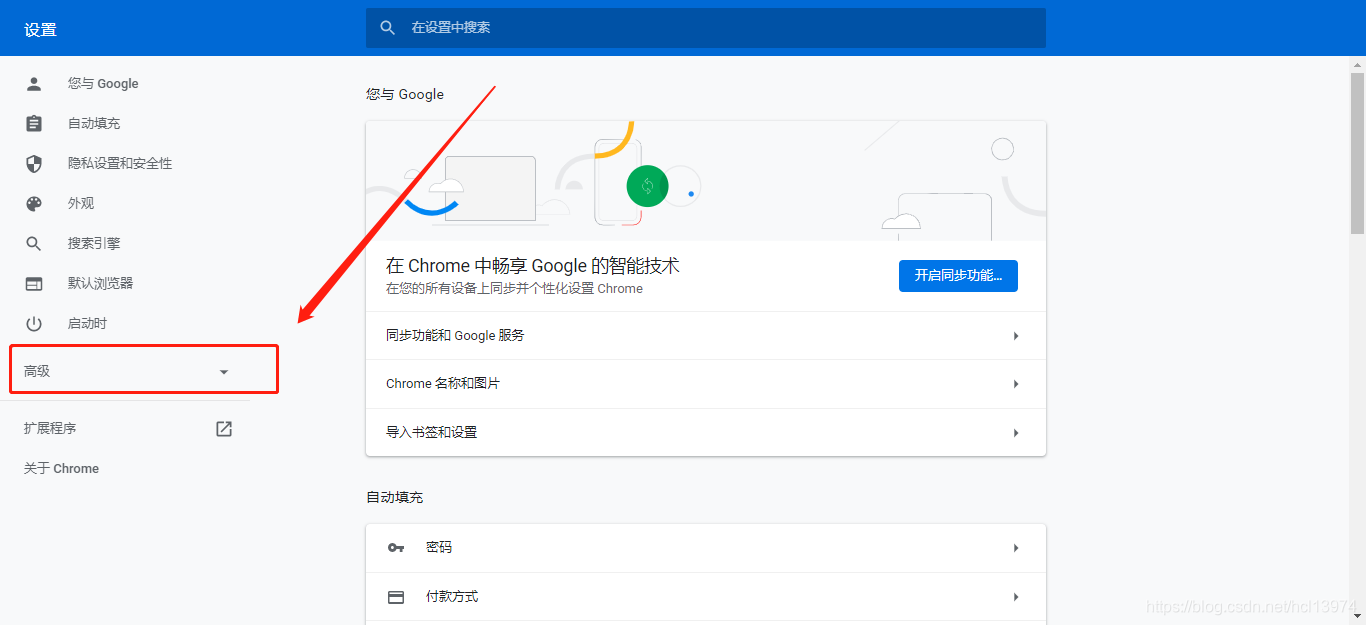This screenshot has width=1366, height=625.
Task: Click the person icon beside 您与 Google
Action: tap(34, 83)
